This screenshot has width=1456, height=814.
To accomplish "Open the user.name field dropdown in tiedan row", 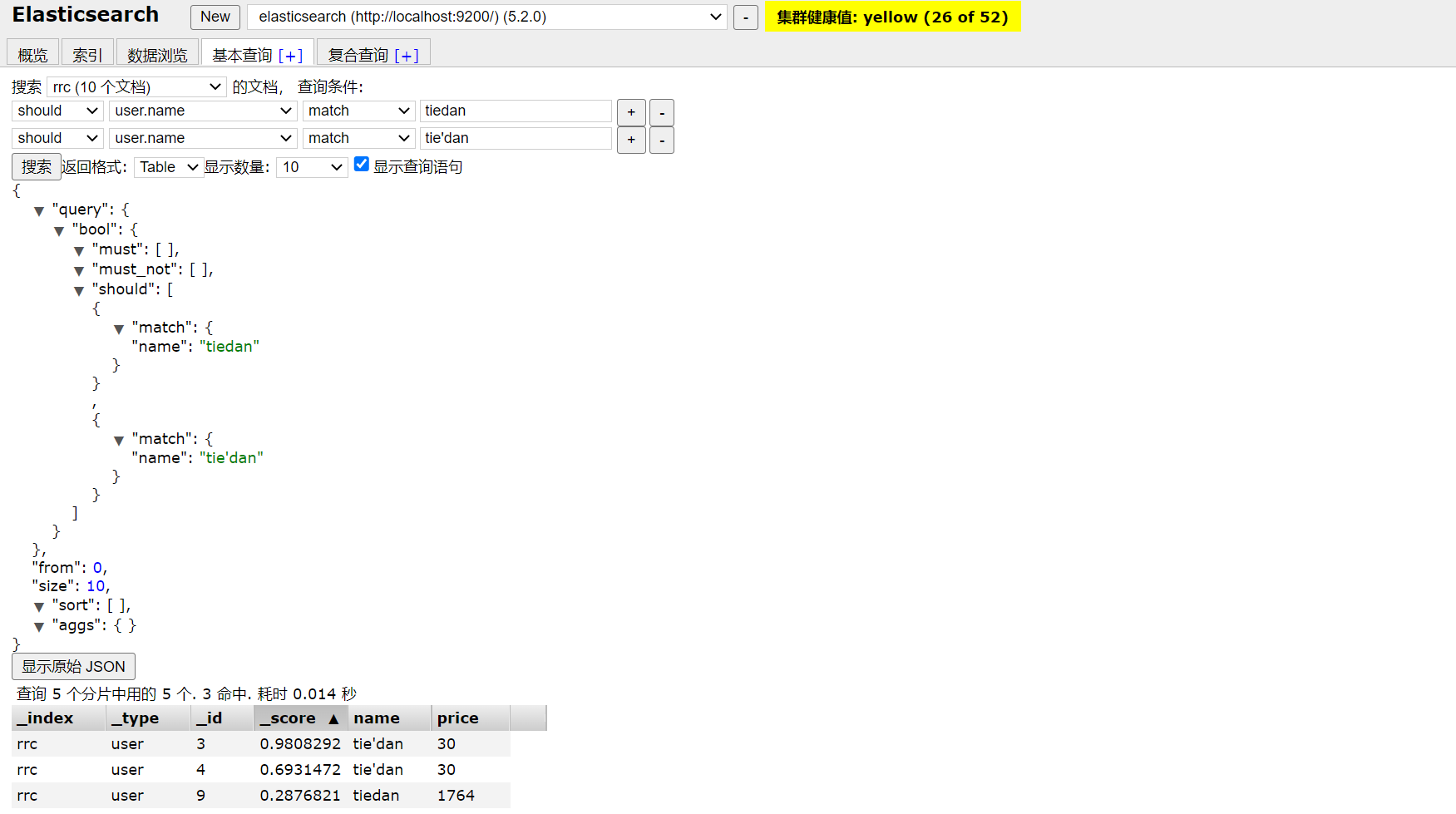I will (203, 111).
